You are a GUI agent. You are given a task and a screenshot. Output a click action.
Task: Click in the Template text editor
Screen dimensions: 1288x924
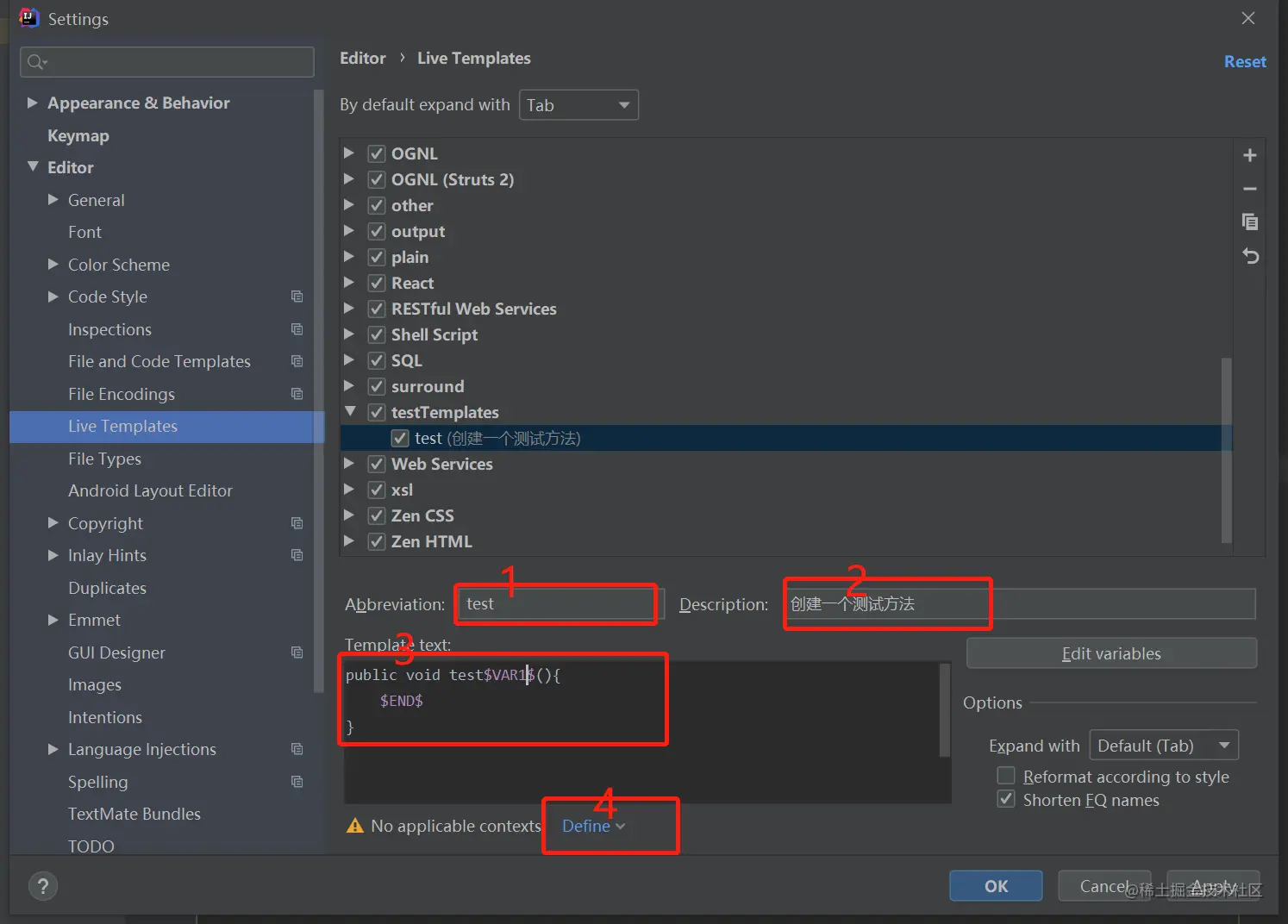coord(642,733)
